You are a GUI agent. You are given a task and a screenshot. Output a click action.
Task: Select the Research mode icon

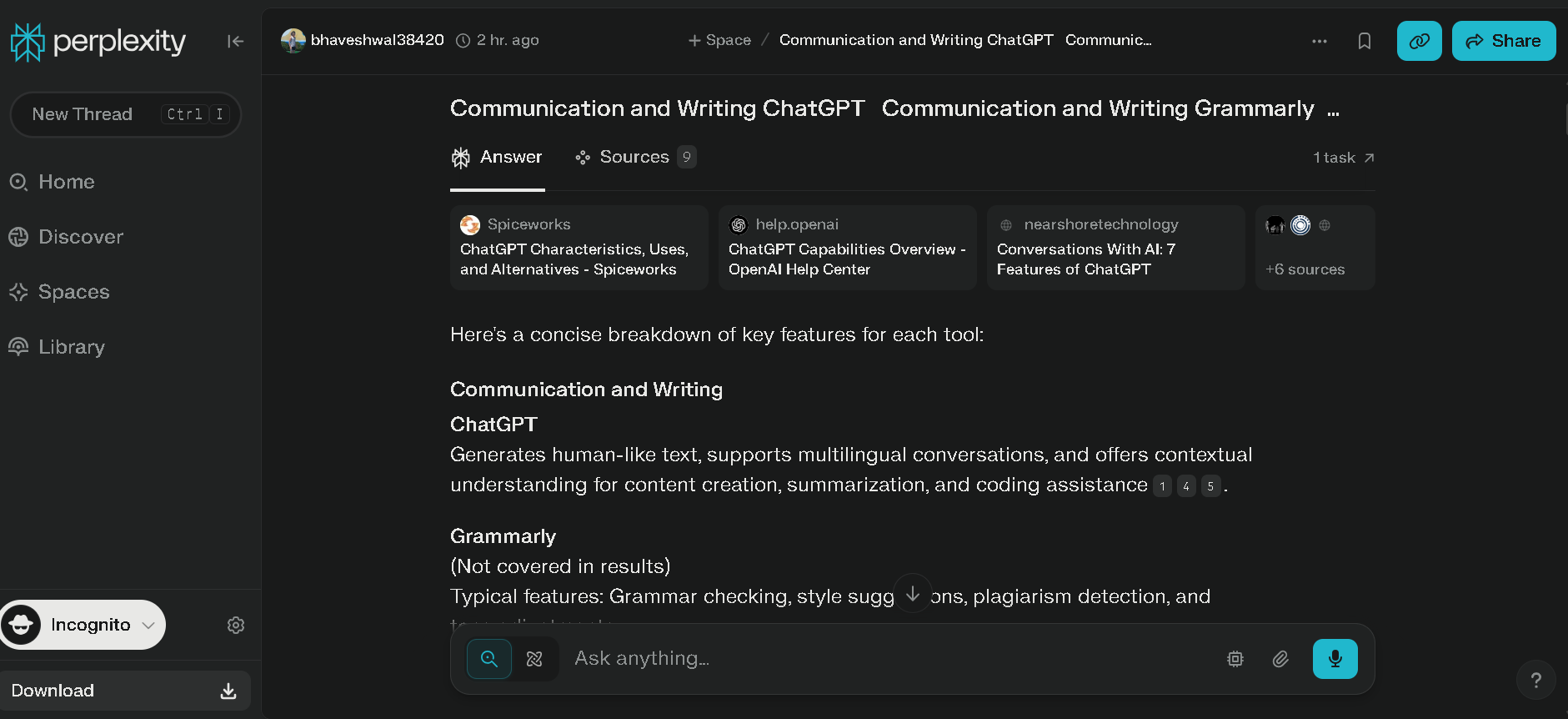[x=534, y=659]
